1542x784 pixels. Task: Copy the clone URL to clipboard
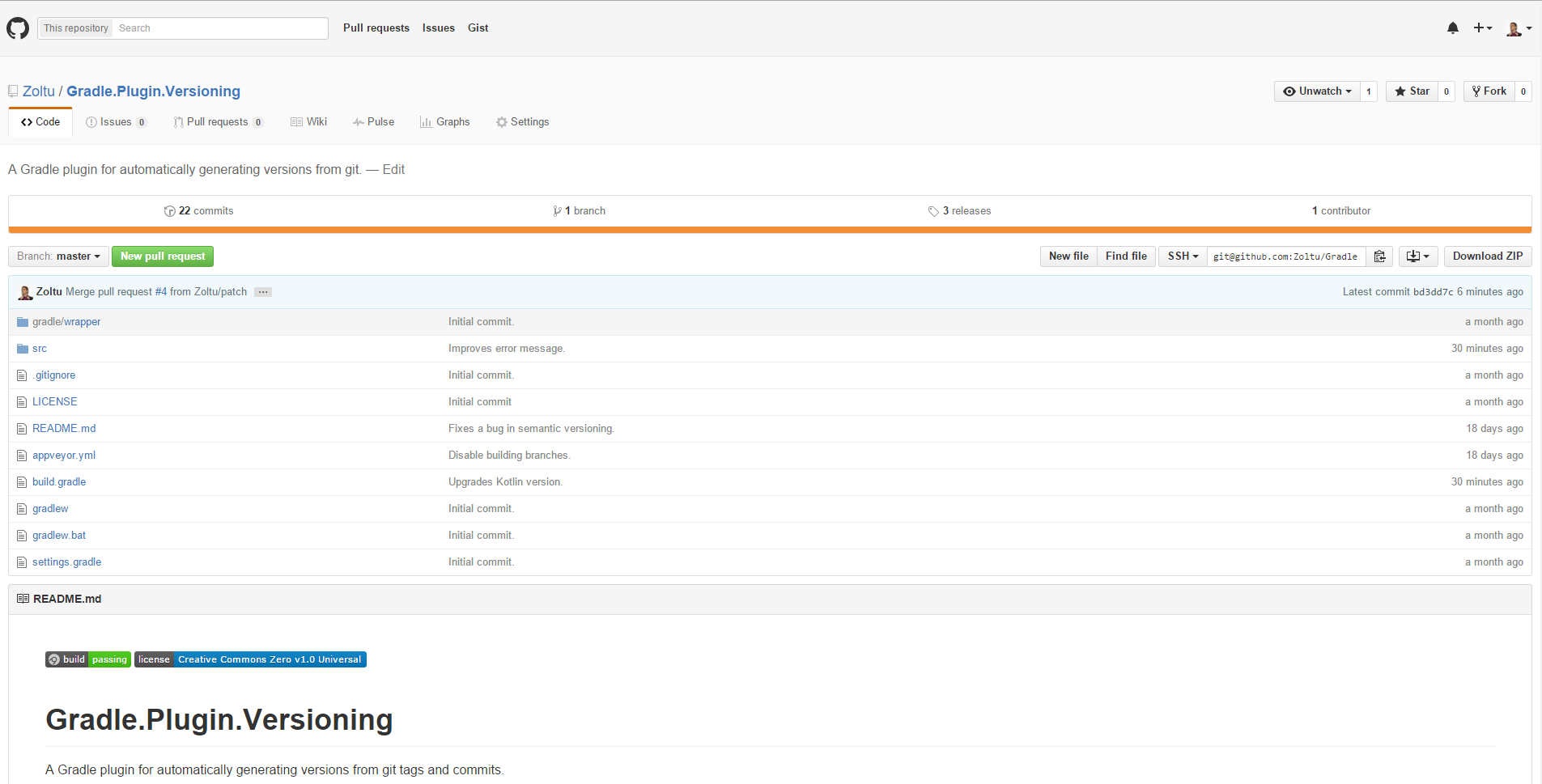[1380, 256]
